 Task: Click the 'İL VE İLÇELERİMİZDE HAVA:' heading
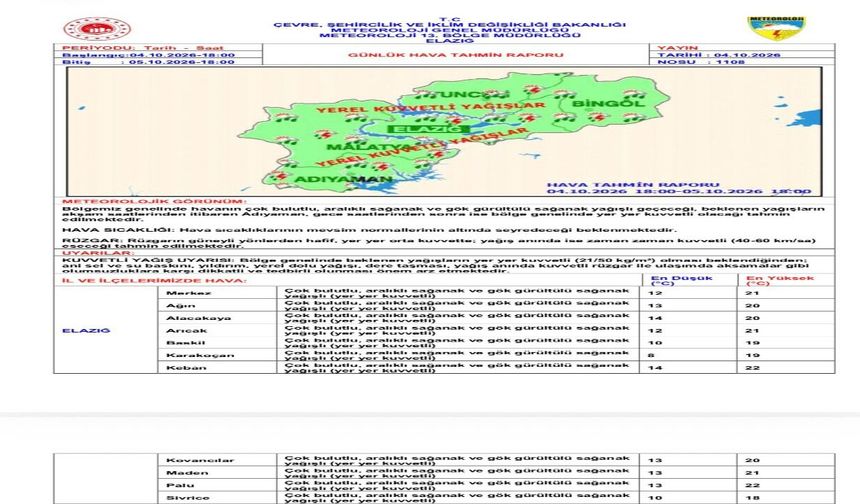click(x=154, y=281)
